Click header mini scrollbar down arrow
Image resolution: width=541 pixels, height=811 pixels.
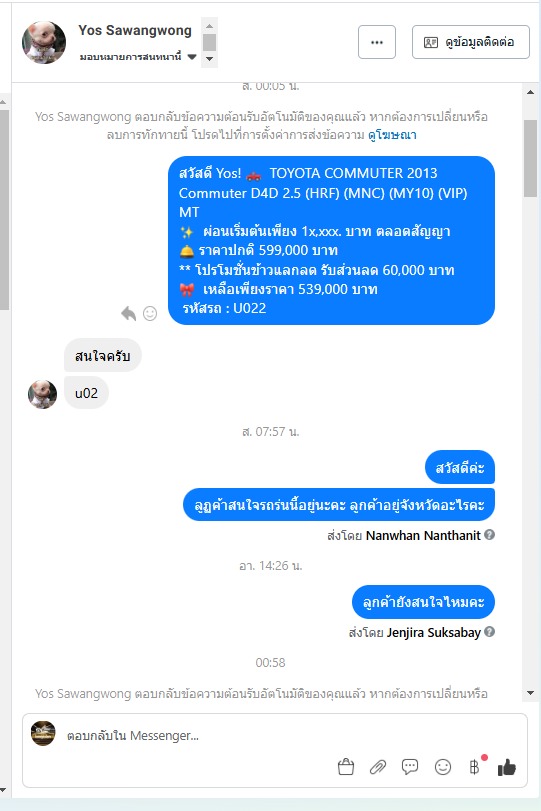click(209, 59)
